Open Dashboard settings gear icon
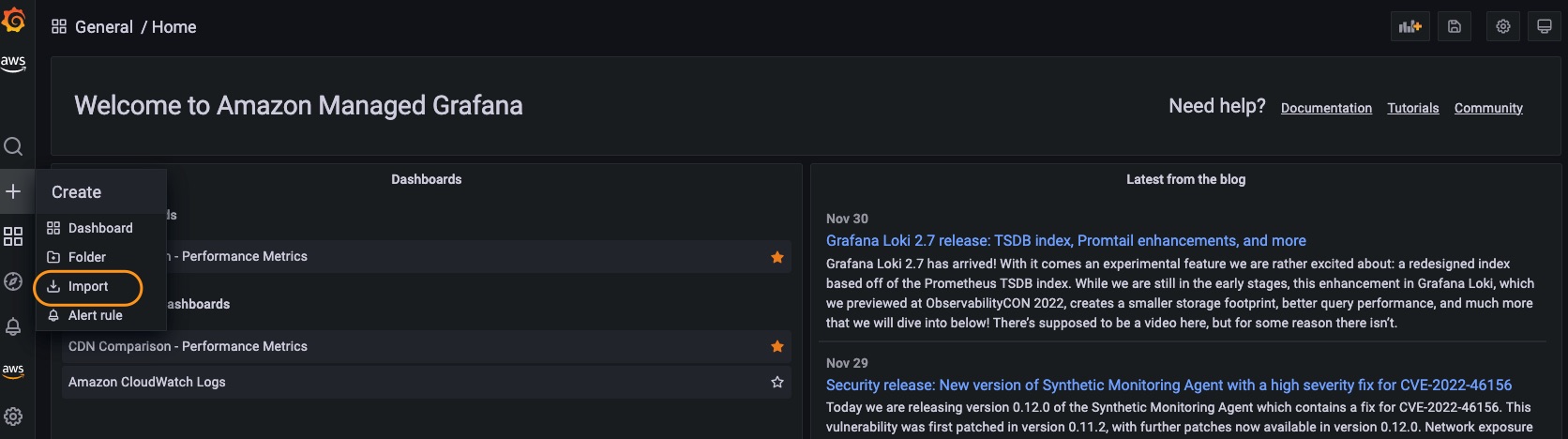Viewport: 1568px width, 439px height. [1503, 26]
